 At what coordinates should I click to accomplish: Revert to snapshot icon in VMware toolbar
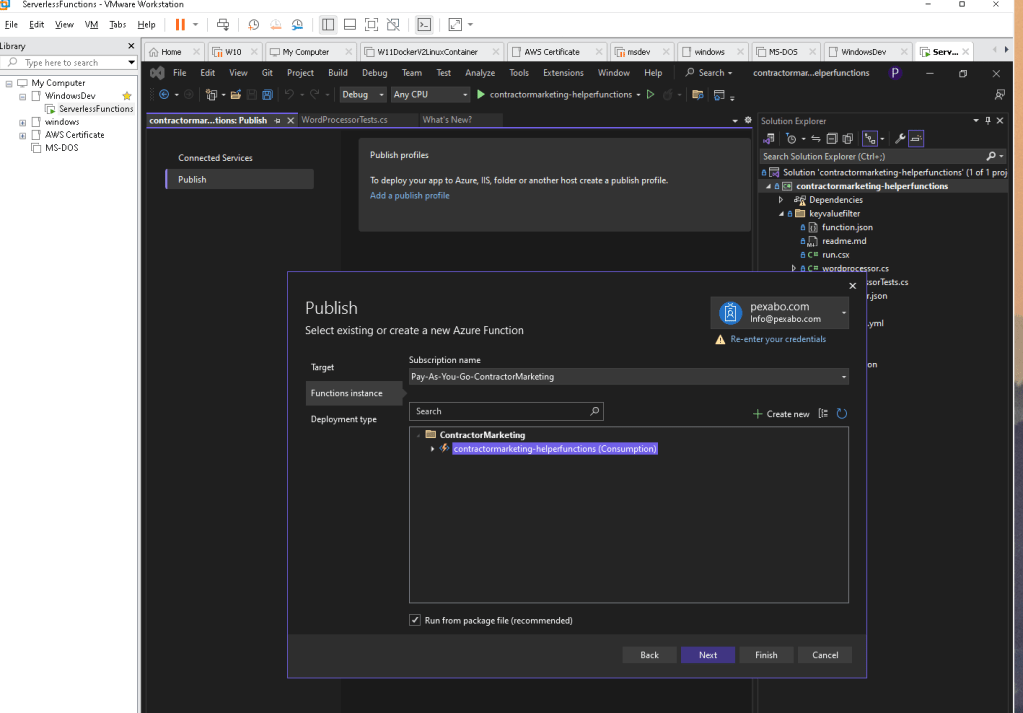click(276, 25)
